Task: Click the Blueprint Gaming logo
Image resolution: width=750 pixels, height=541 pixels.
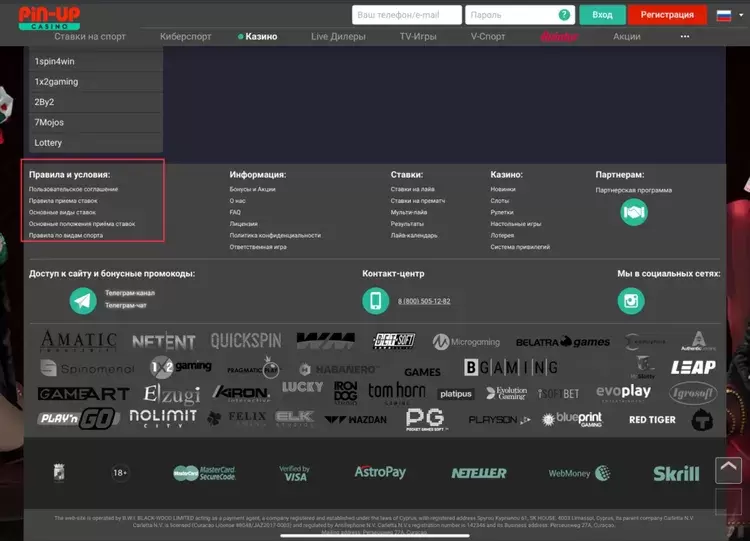Action: tap(572, 419)
